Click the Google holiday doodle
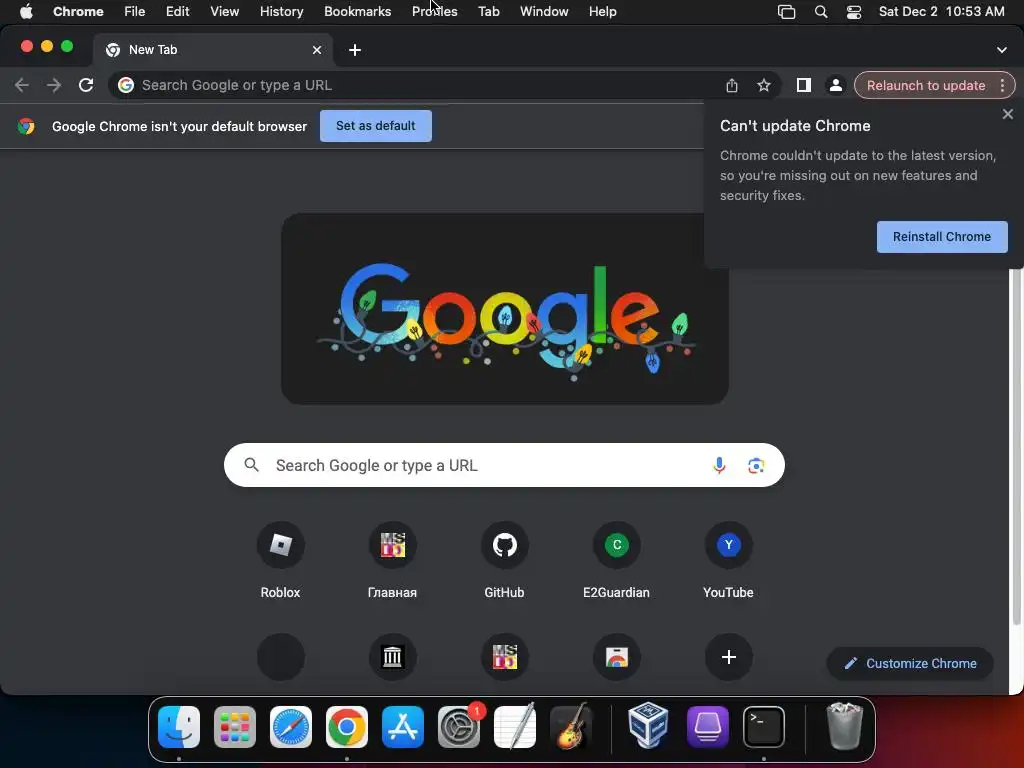This screenshot has width=1024, height=768. pos(505,309)
